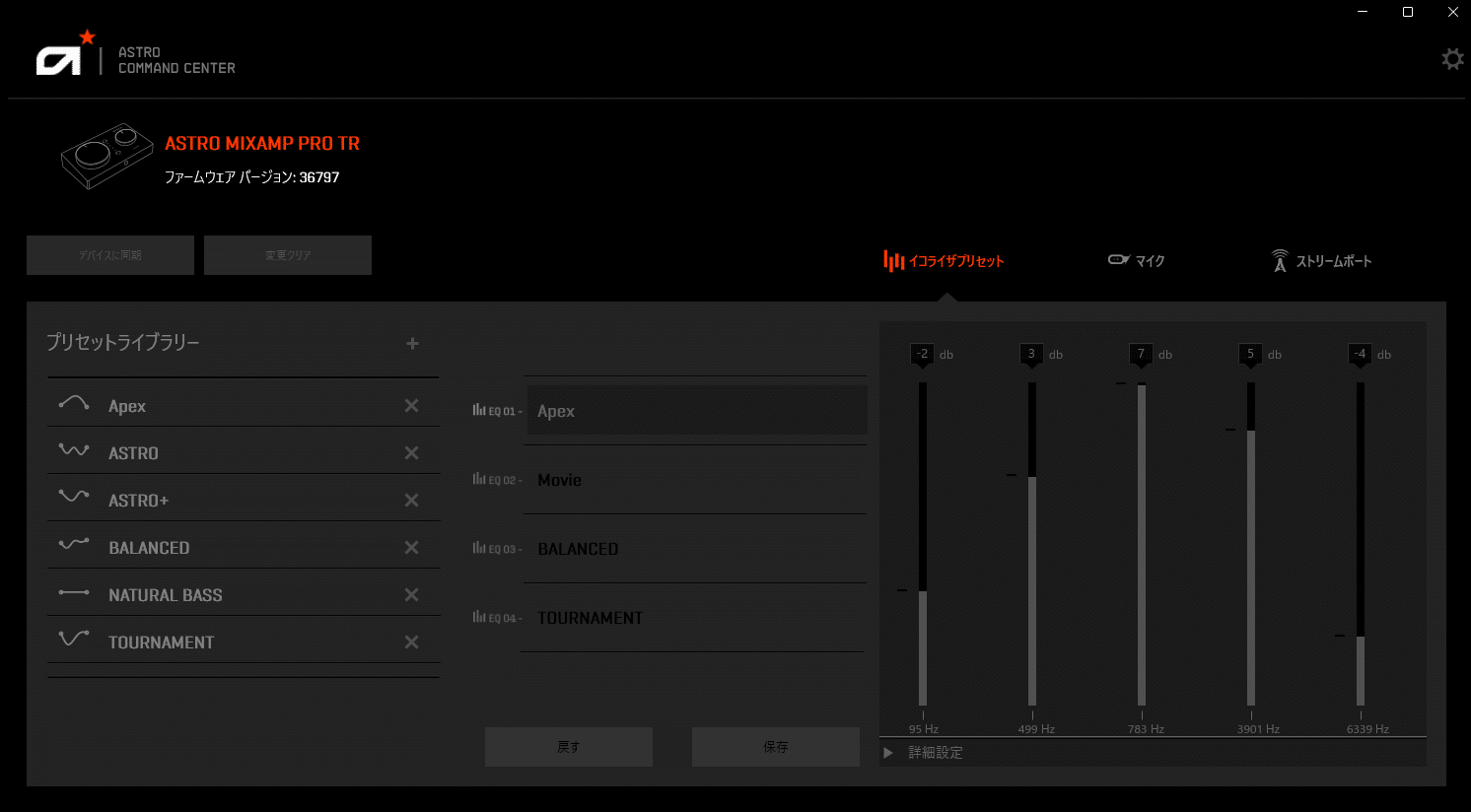
Task: Select the BALANCED EQ 03 slot
Action: click(x=695, y=549)
